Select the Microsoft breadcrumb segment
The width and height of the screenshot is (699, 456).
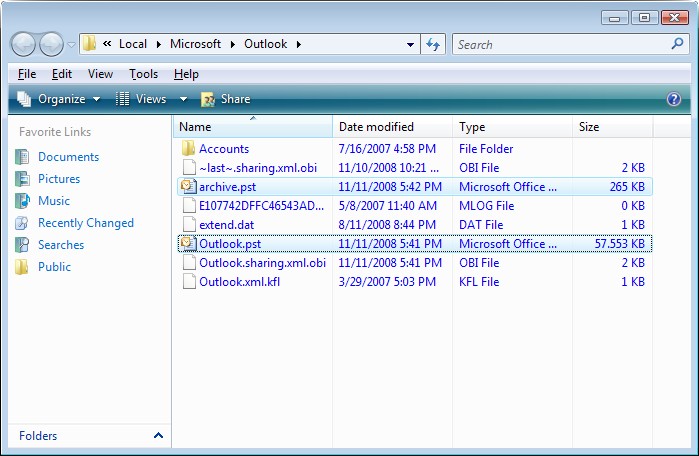(195, 44)
